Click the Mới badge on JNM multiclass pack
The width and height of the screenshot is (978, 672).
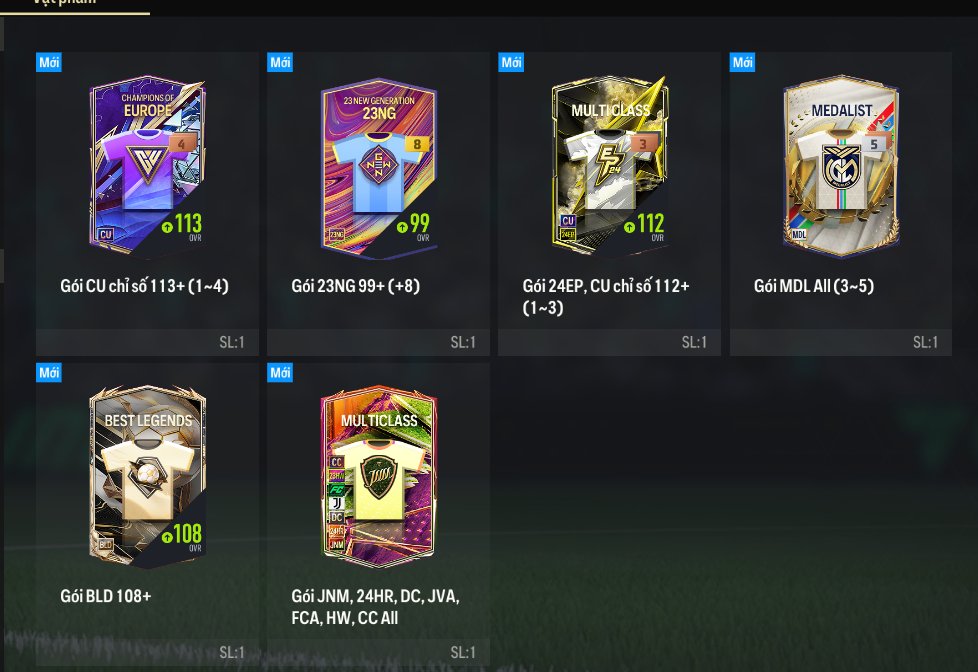click(x=280, y=373)
